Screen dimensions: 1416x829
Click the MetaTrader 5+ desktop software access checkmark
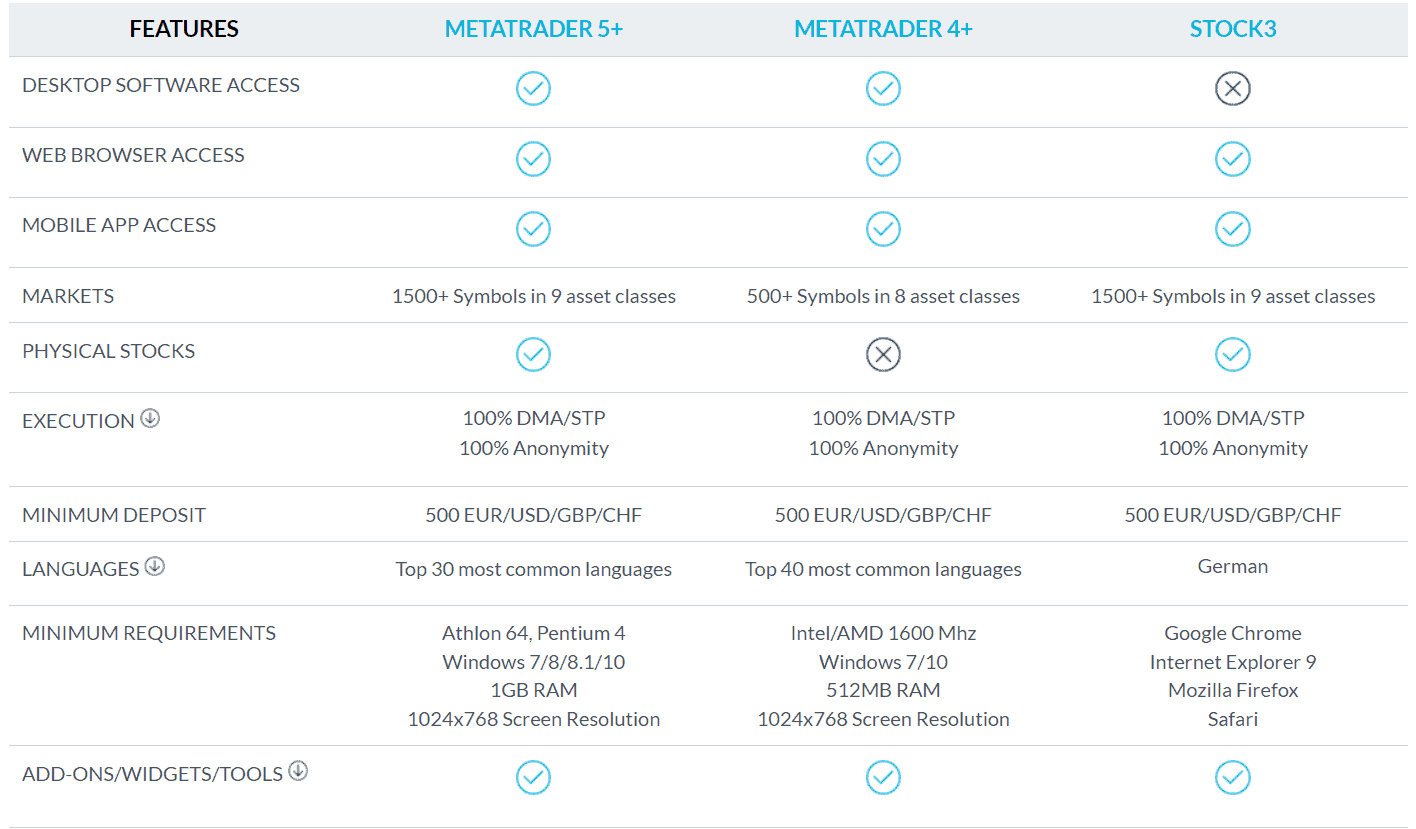(533, 89)
